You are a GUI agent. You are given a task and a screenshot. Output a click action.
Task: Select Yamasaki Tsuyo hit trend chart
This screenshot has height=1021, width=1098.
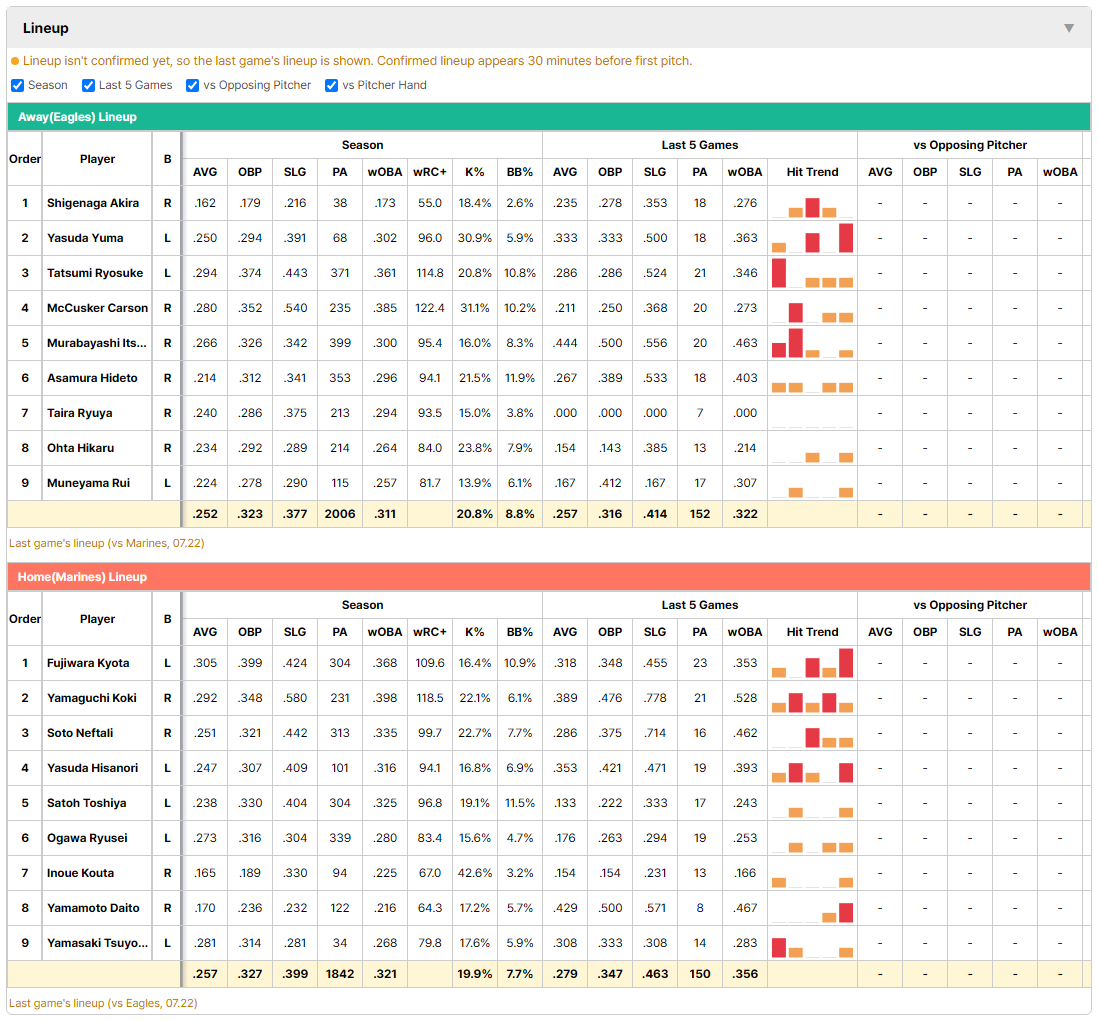click(x=812, y=943)
